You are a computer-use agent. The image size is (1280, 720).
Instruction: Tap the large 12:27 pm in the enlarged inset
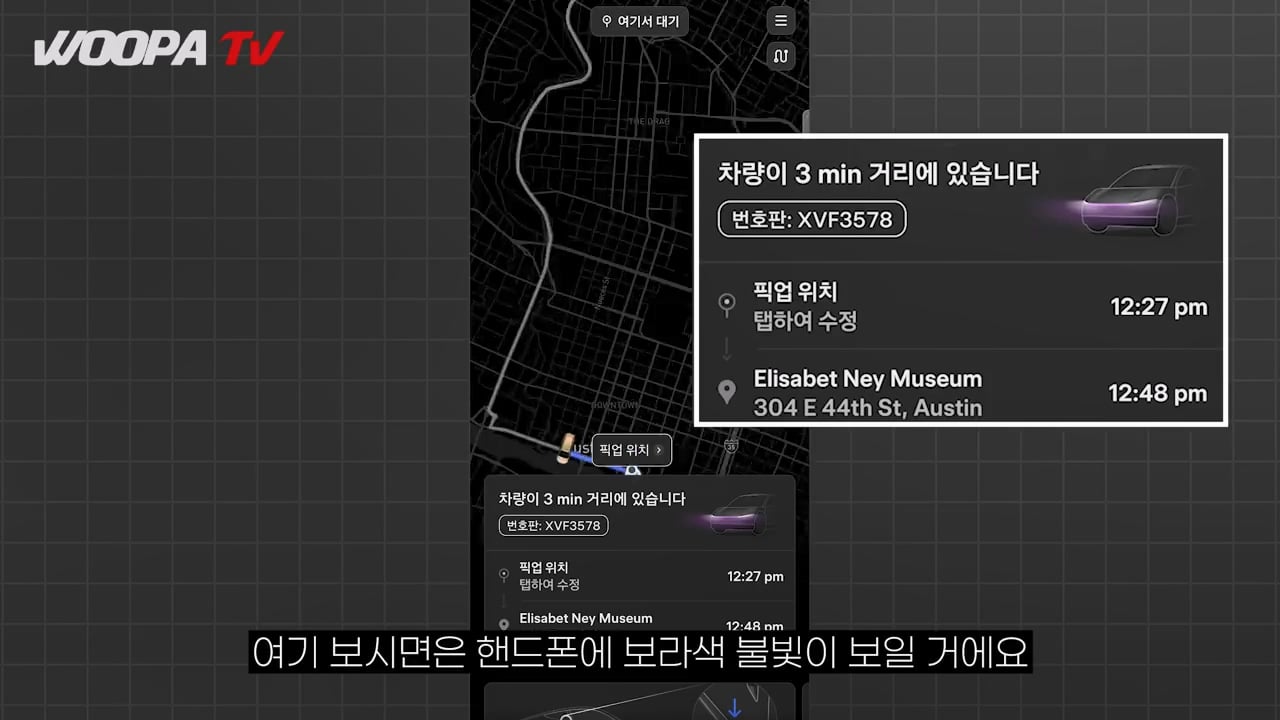[1158, 307]
